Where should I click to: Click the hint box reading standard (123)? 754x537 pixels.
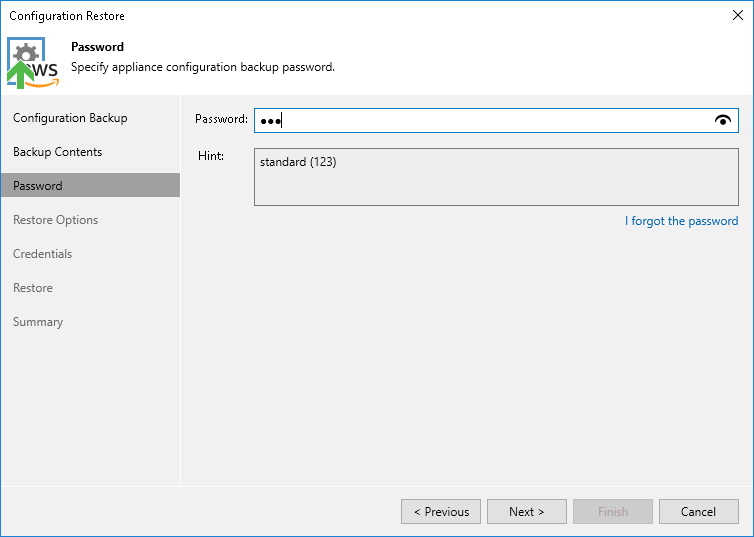coord(496,176)
